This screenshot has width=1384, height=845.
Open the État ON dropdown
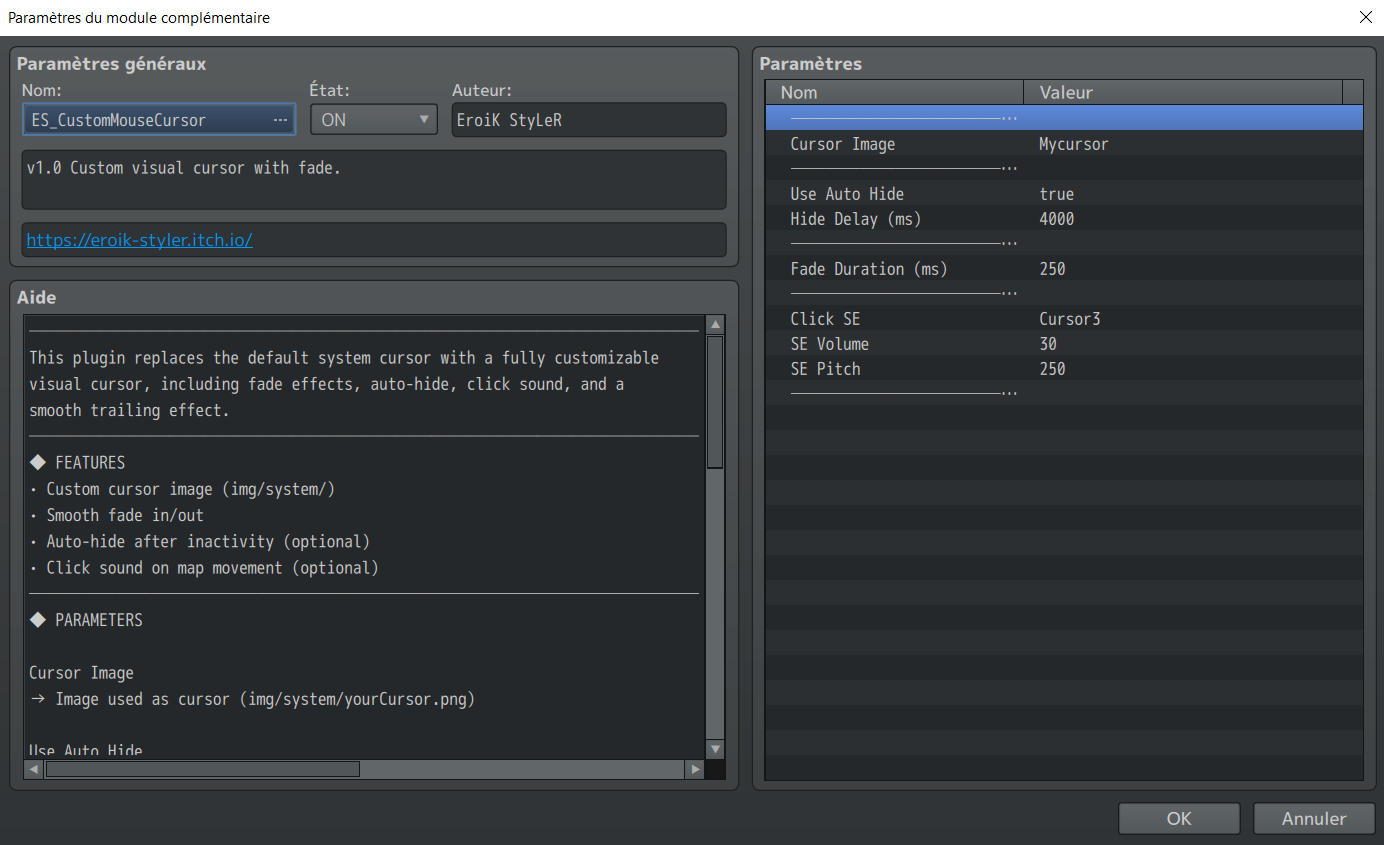(x=374, y=119)
